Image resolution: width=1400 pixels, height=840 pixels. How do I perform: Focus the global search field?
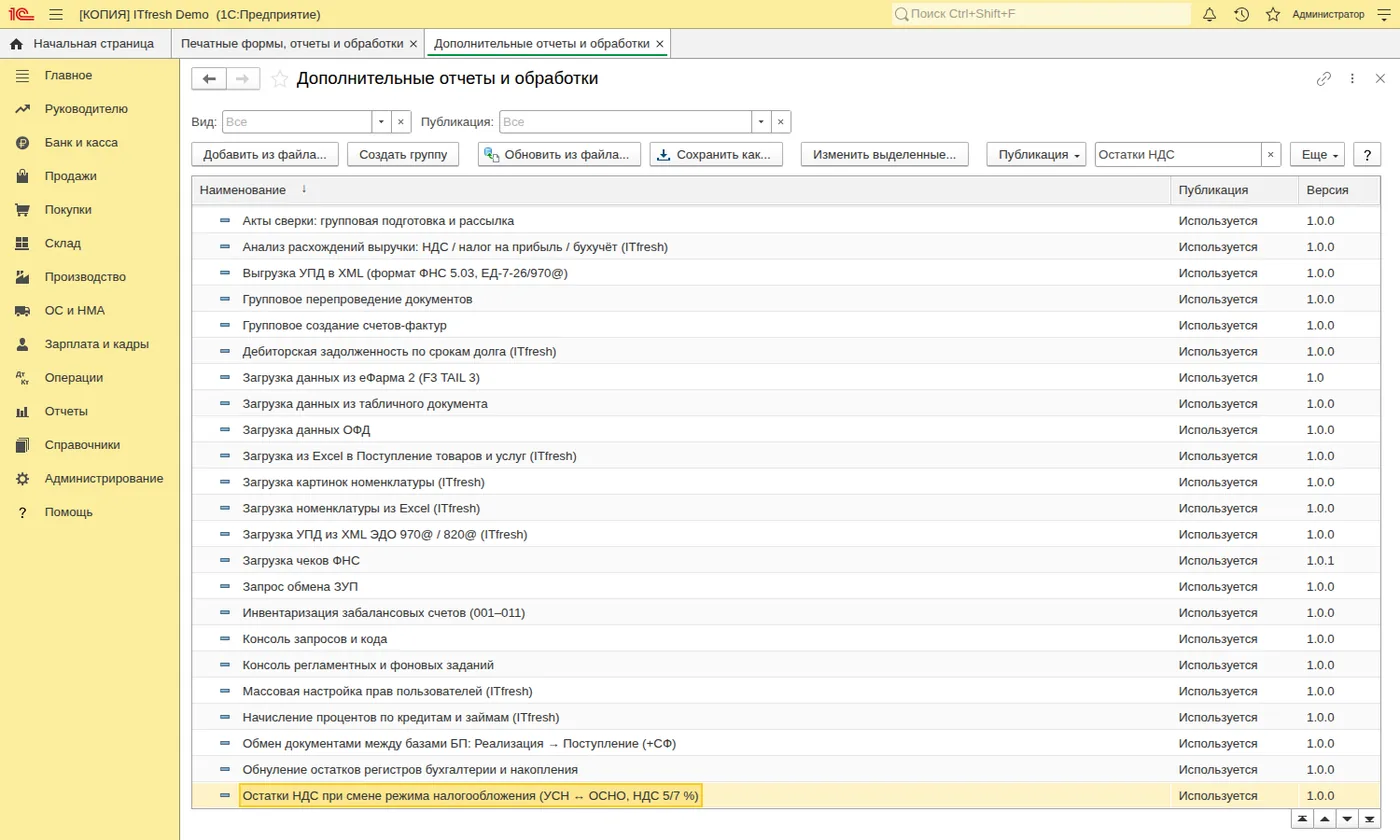[x=1041, y=14]
